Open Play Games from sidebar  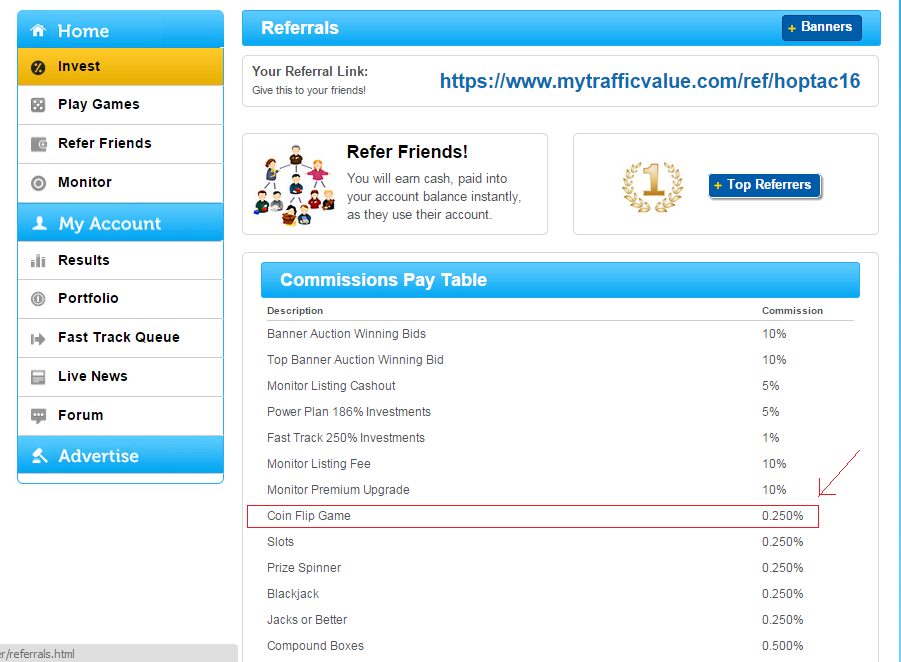point(121,105)
